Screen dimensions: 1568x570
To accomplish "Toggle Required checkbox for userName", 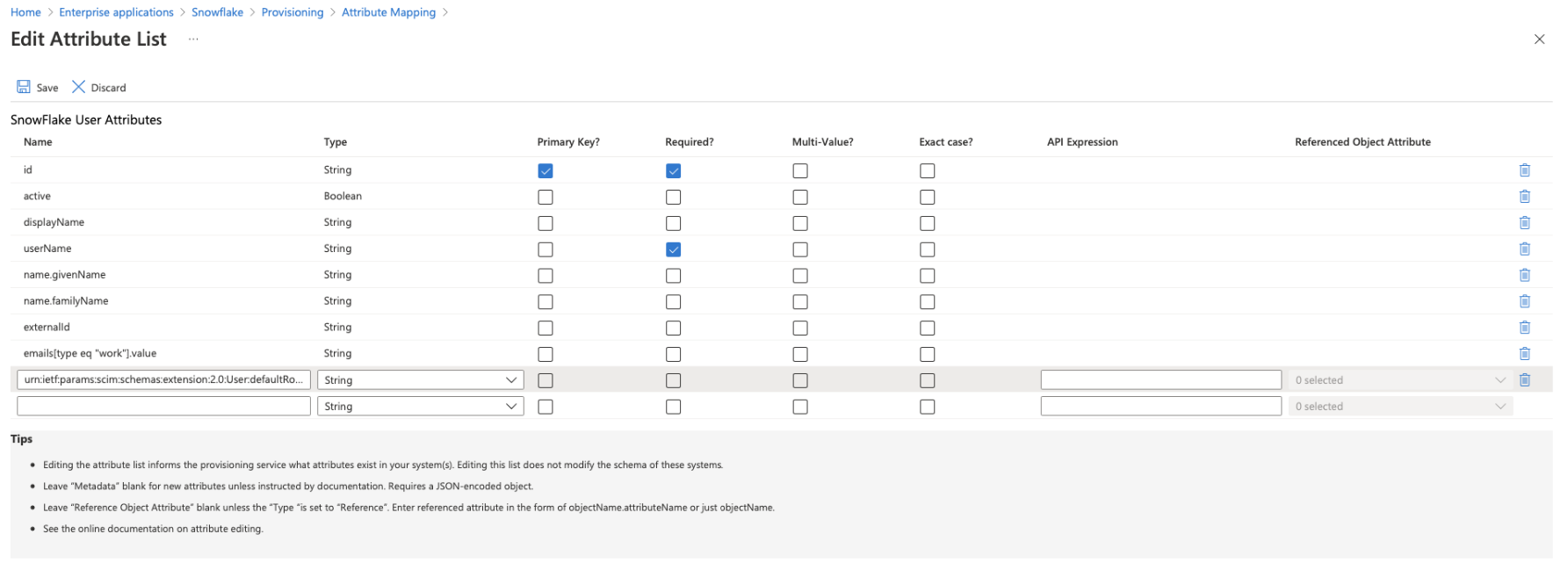I will pos(673,249).
